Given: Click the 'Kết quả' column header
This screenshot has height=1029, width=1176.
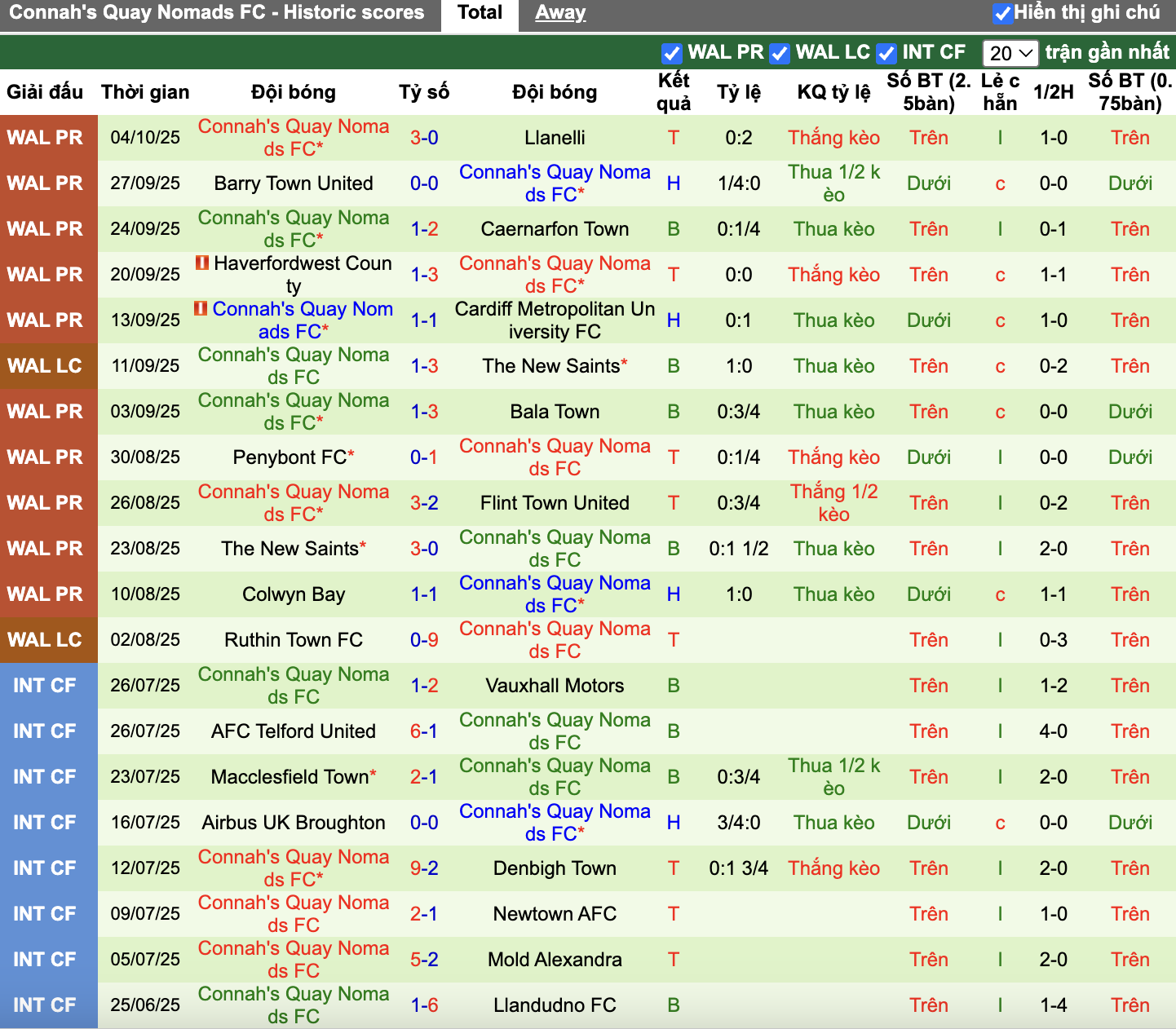Looking at the screenshot, I should point(674,92).
